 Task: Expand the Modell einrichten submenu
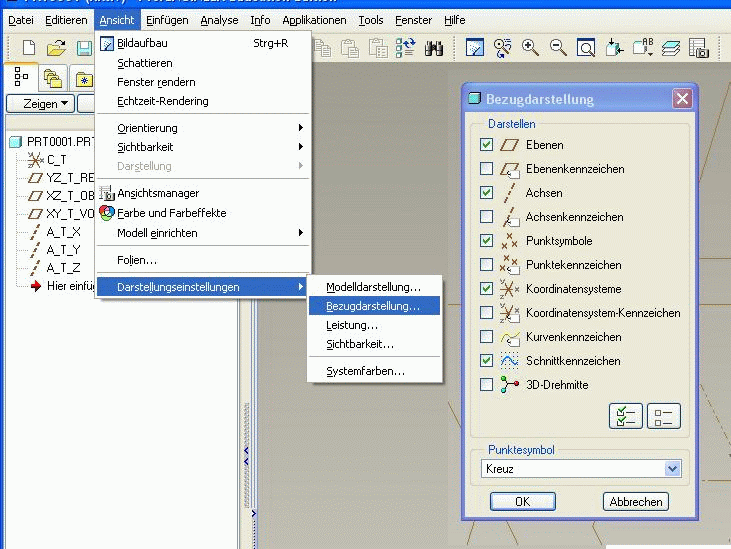pyautogui.click(x=203, y=233)
